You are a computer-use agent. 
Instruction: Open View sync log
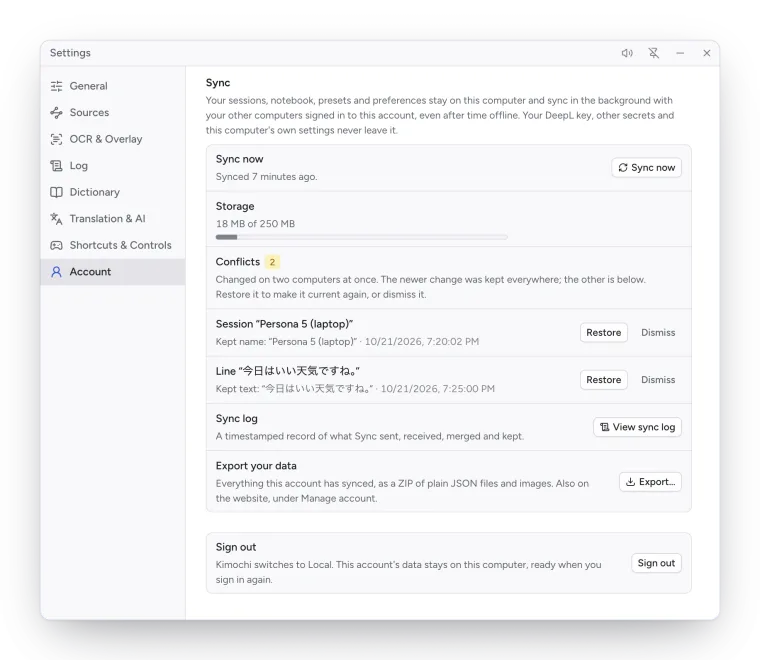[x=637, y=427]
